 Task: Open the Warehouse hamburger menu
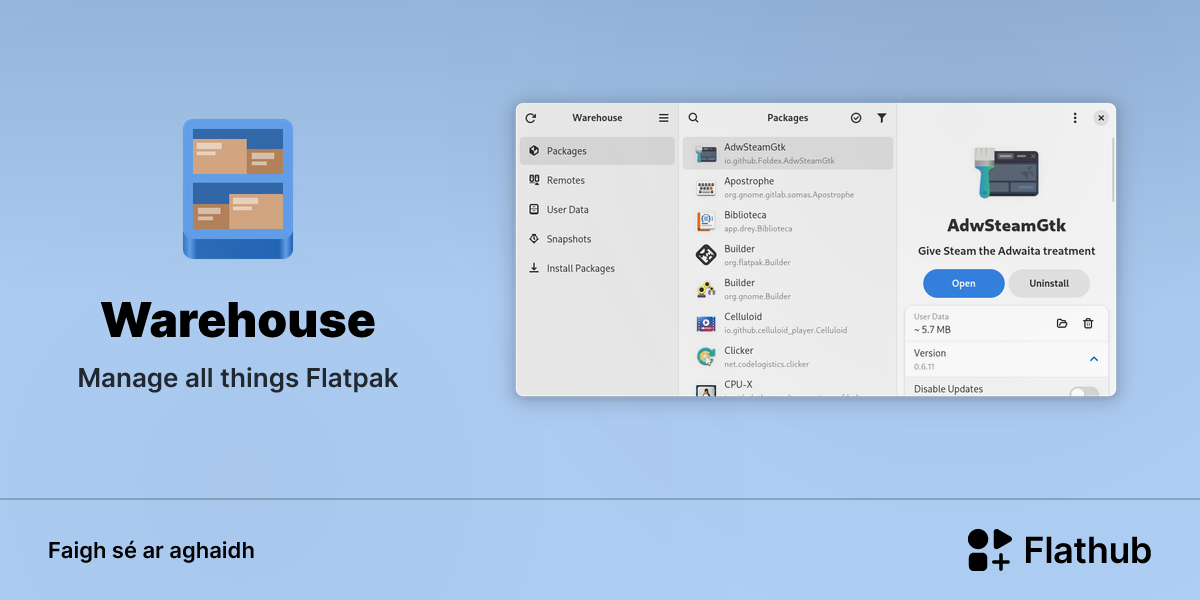pos(663,118)
